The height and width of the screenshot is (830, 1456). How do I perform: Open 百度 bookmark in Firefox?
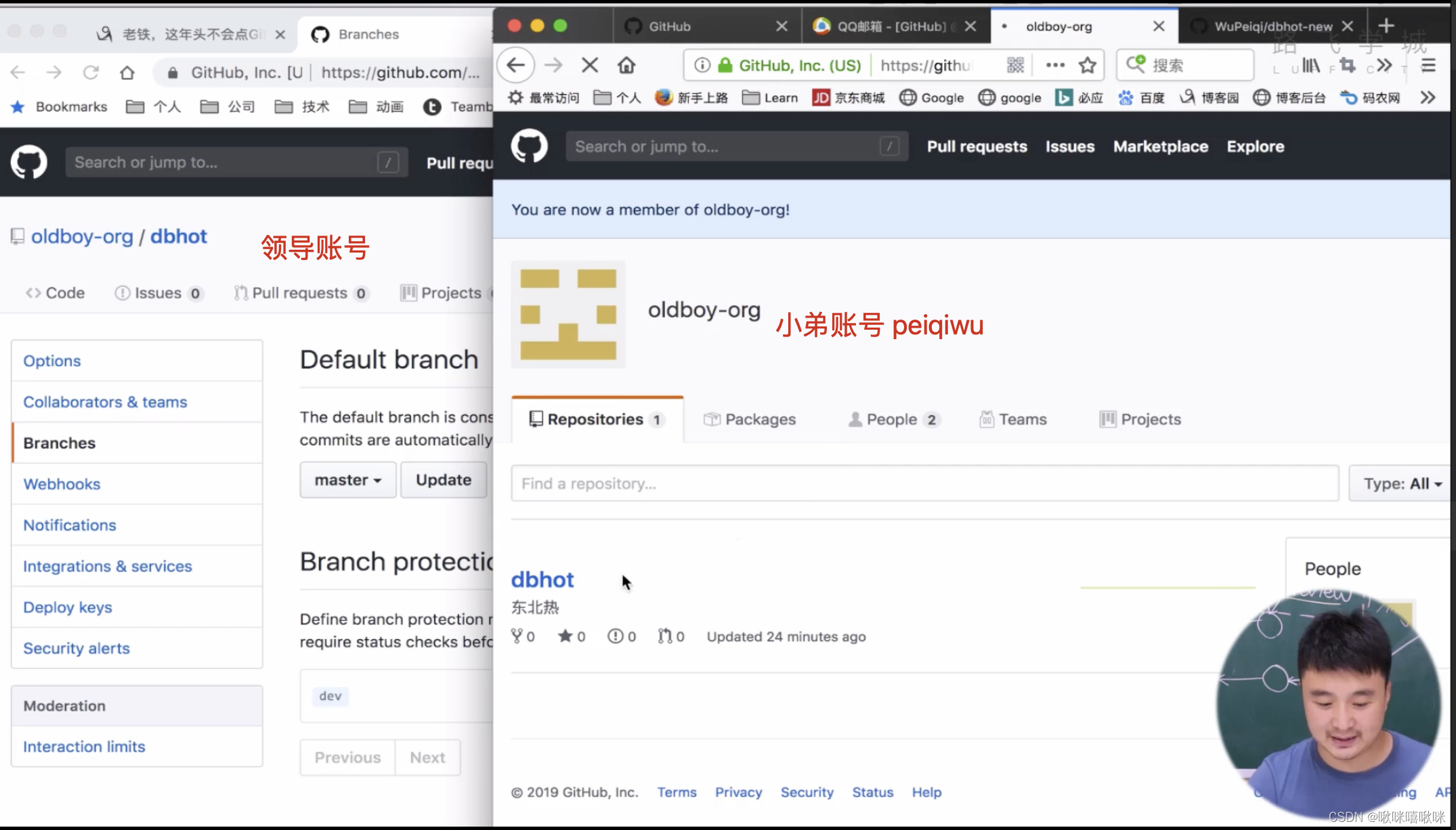(x=1141, y=97)
